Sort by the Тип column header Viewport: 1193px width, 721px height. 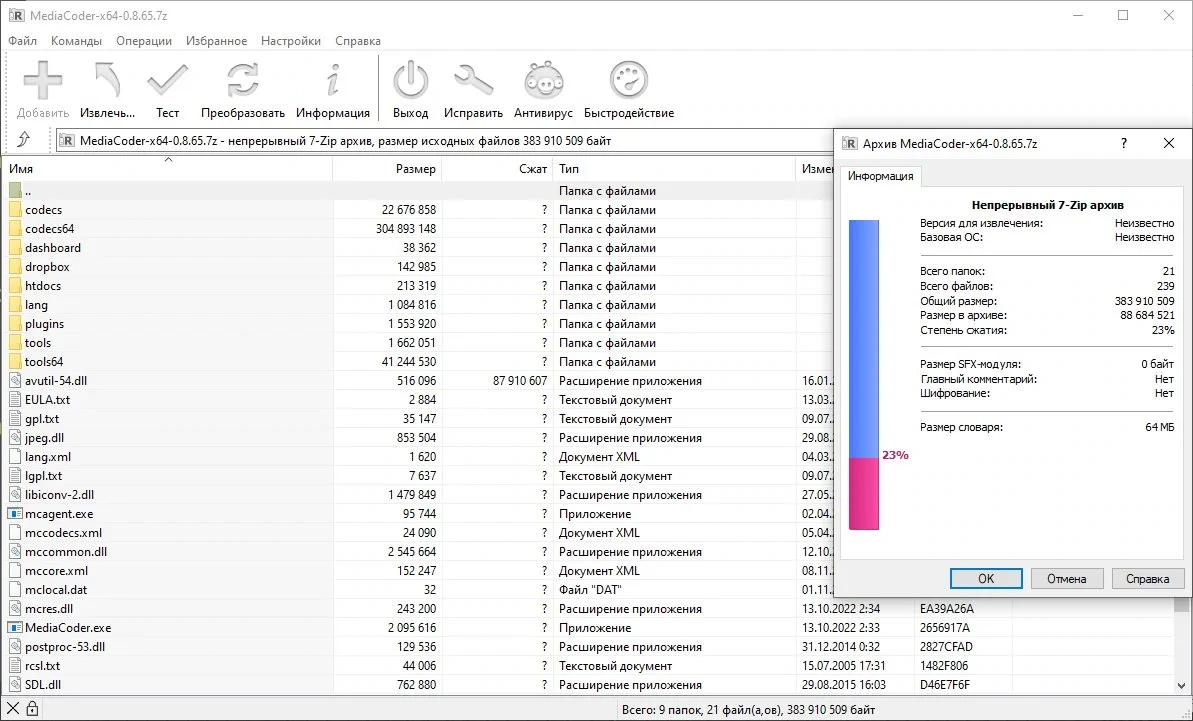(x=674, y=169)
